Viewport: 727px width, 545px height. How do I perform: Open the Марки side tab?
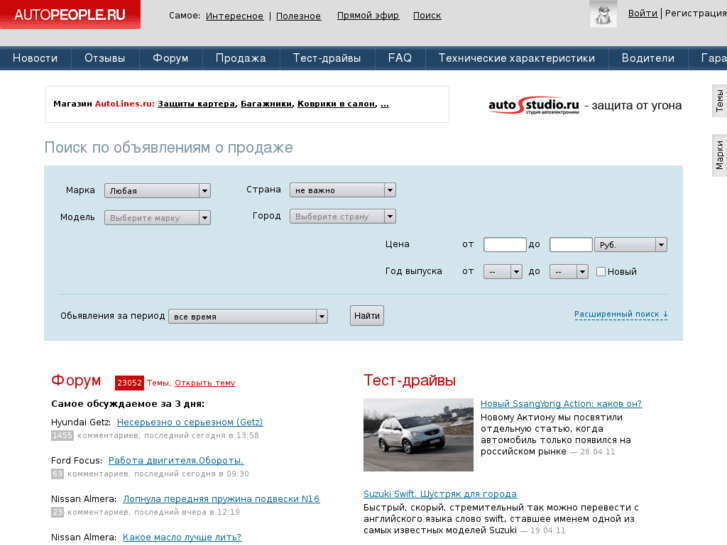719,155
